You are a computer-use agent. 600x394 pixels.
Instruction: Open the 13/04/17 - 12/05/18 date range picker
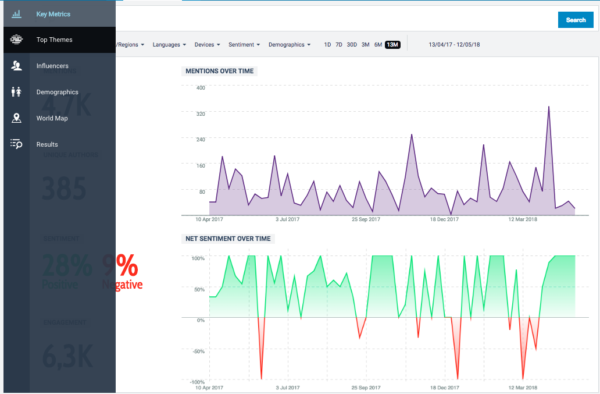click(x=454, y=45)
